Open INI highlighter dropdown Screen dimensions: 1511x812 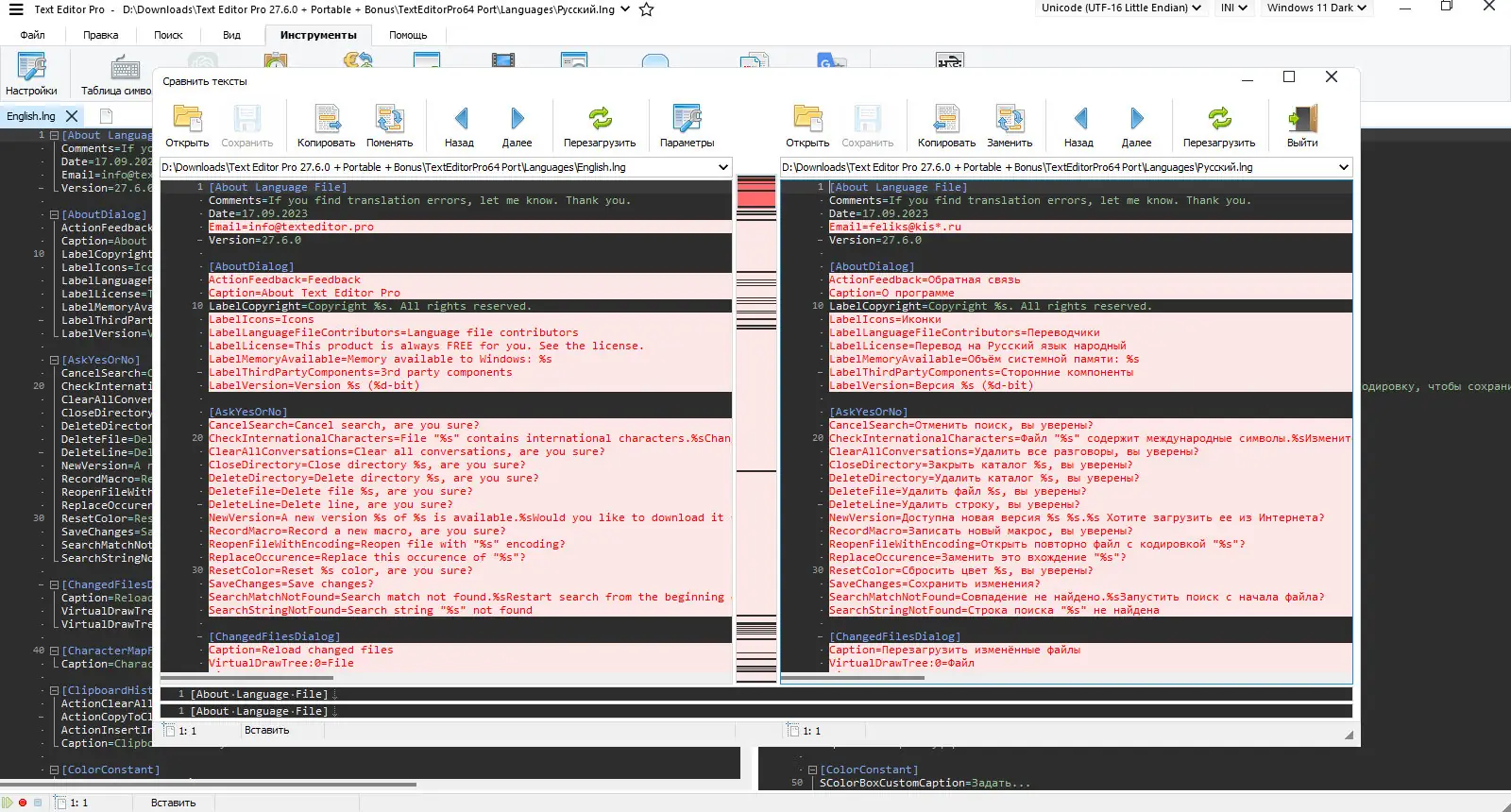coord(1234,8)
